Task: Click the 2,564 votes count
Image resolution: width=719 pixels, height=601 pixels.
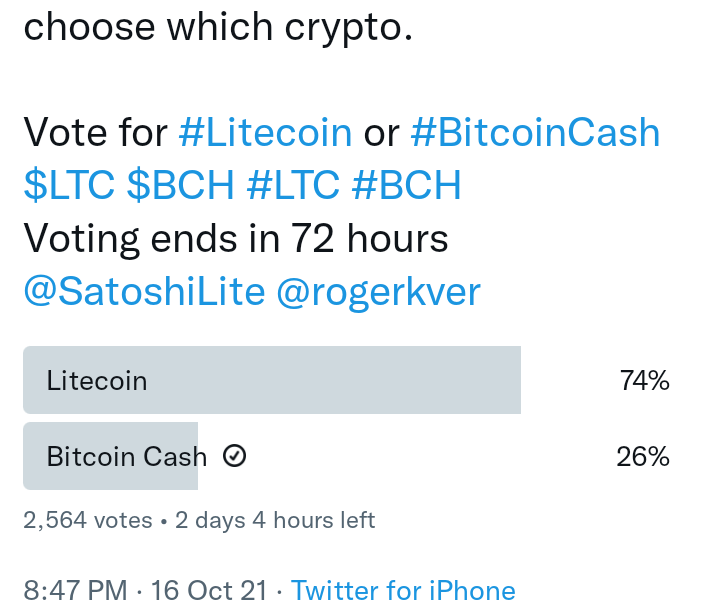Action: [x=88, y=520]
